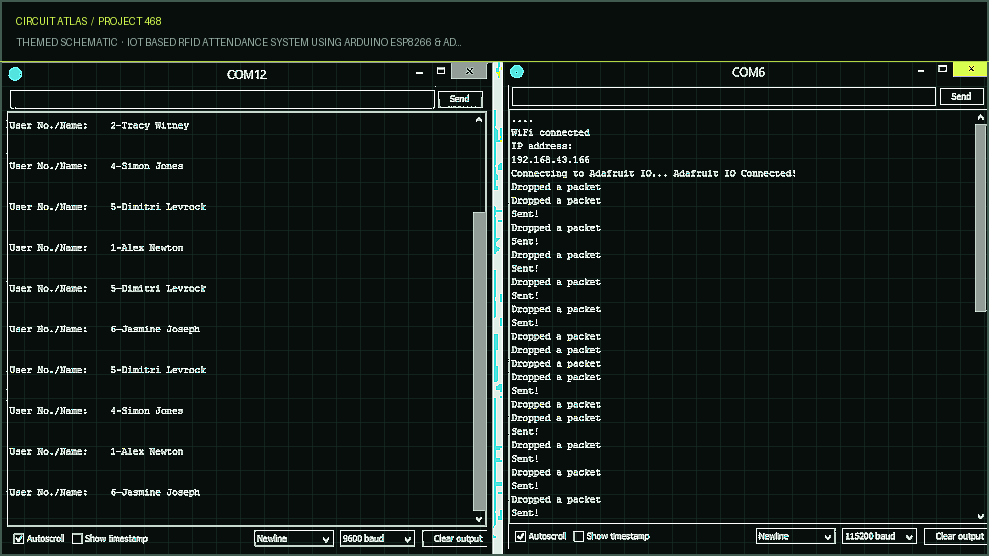Enable Show timestamp in the COM12 window
Viewport: 989px width, 556px height.
tap(77, 538)
